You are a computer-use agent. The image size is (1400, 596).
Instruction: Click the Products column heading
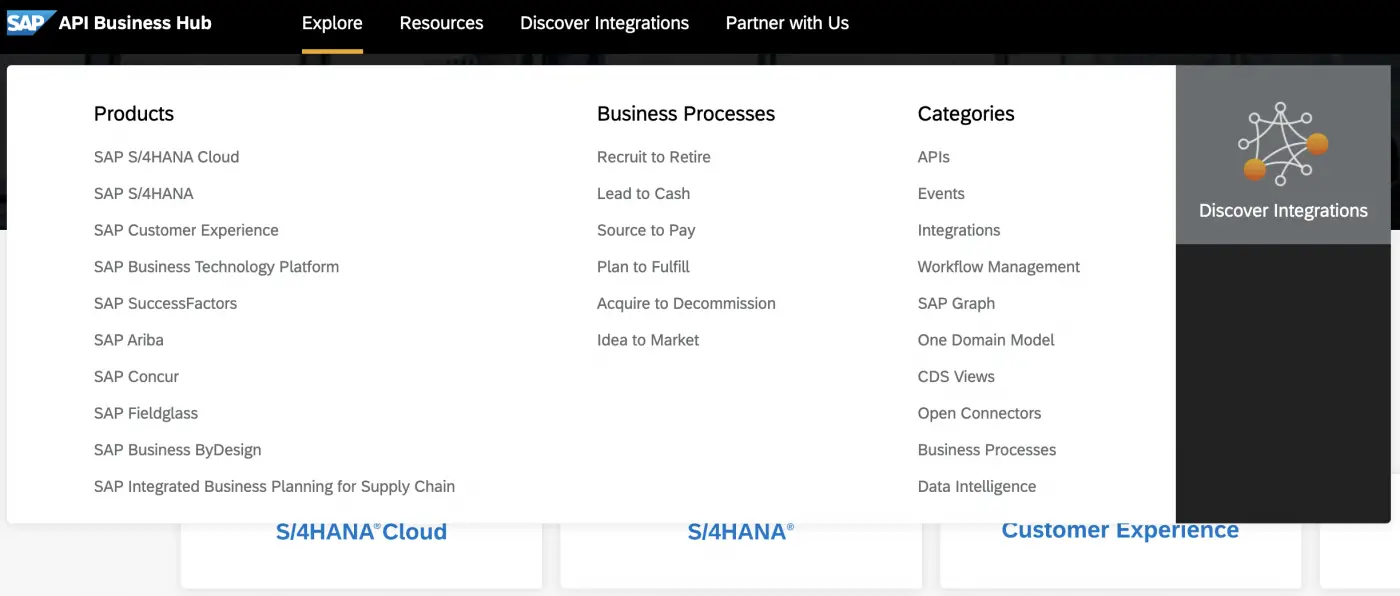[x=134, y=114]
